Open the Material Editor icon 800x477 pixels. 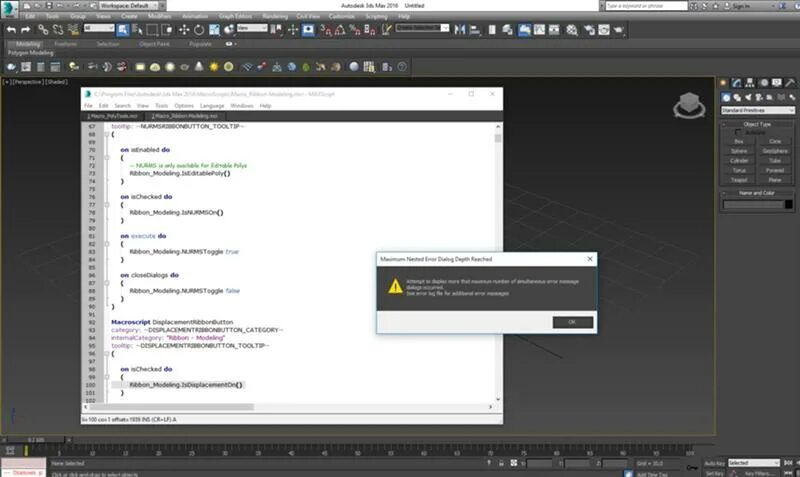[572, 30]
